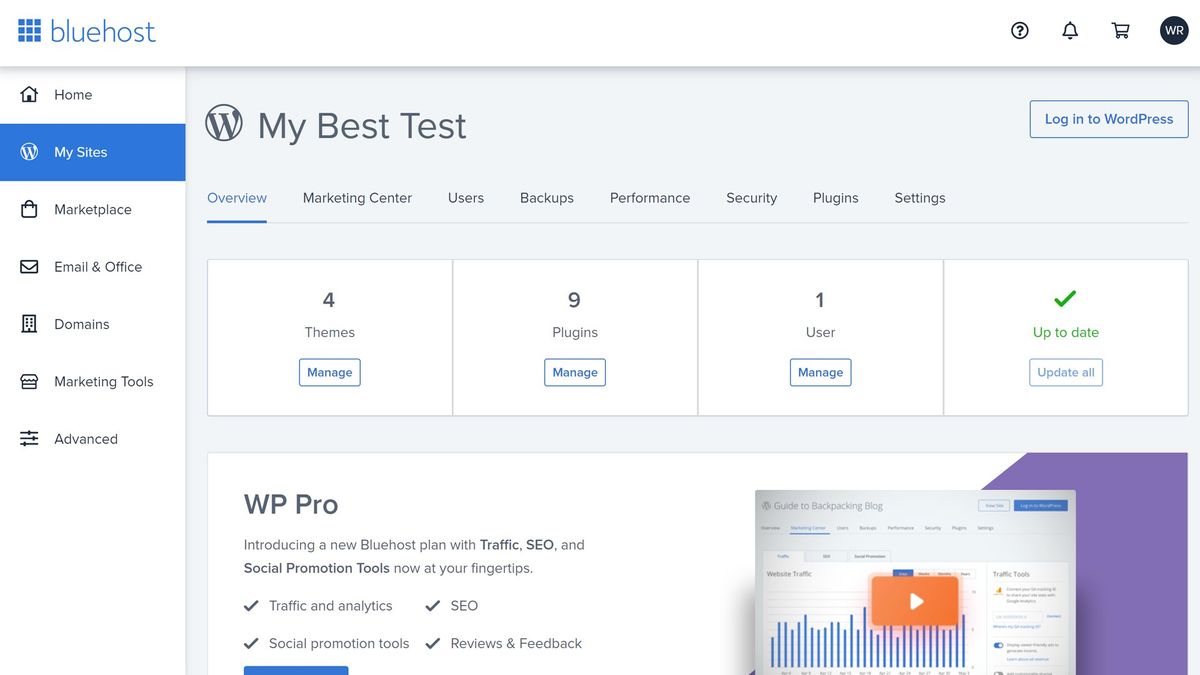Open the Performance tab

click(650, 198)
